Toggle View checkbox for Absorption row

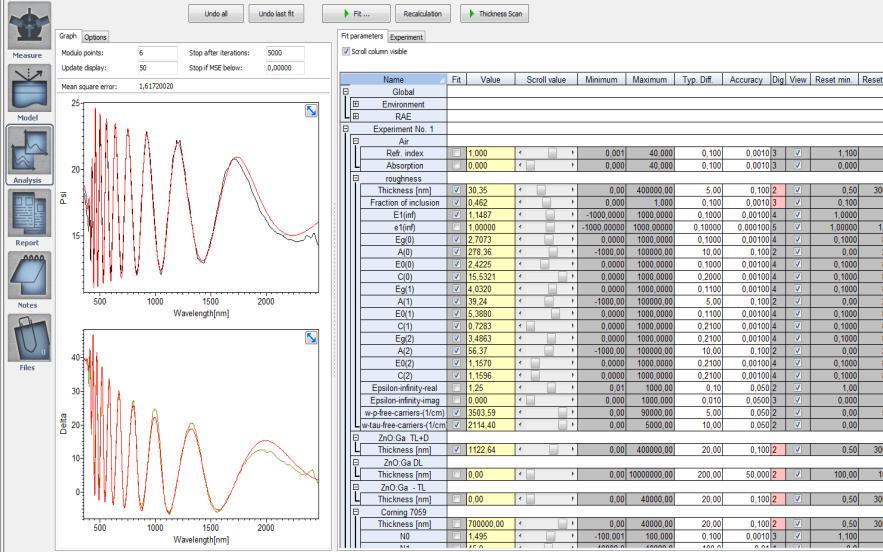coord(797,166)
